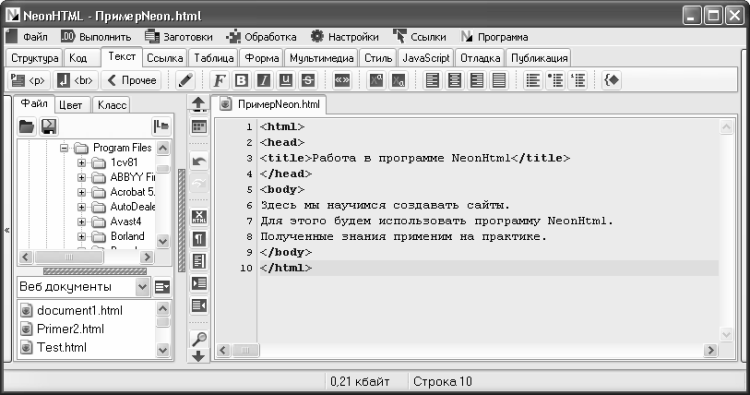Image resolution: width=750 pixels, height=395 pixels.
Task: Open the Веб документы dropdown
Action: tap(142, 287)
